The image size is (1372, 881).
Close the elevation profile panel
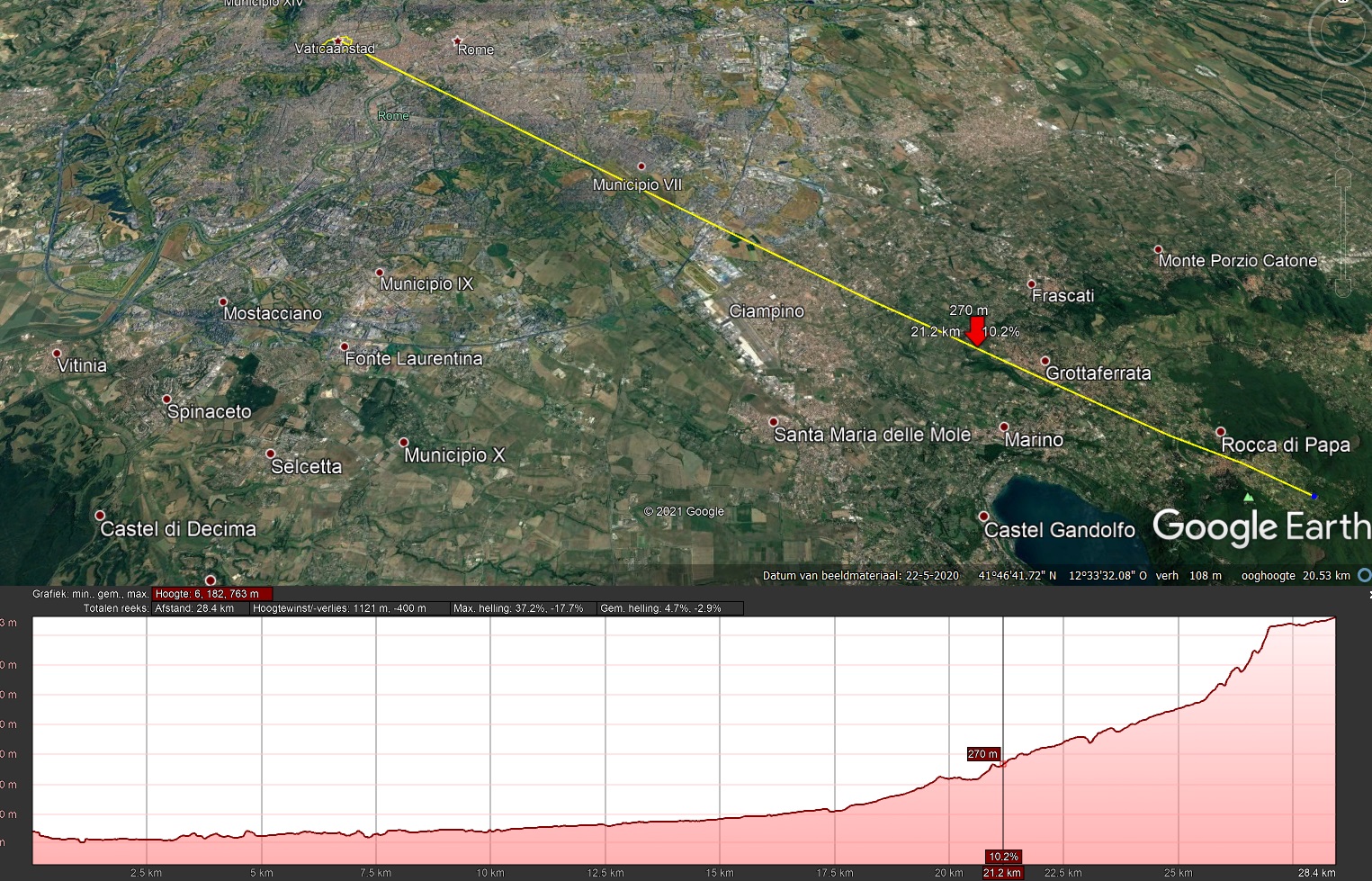coord(1368,595)
